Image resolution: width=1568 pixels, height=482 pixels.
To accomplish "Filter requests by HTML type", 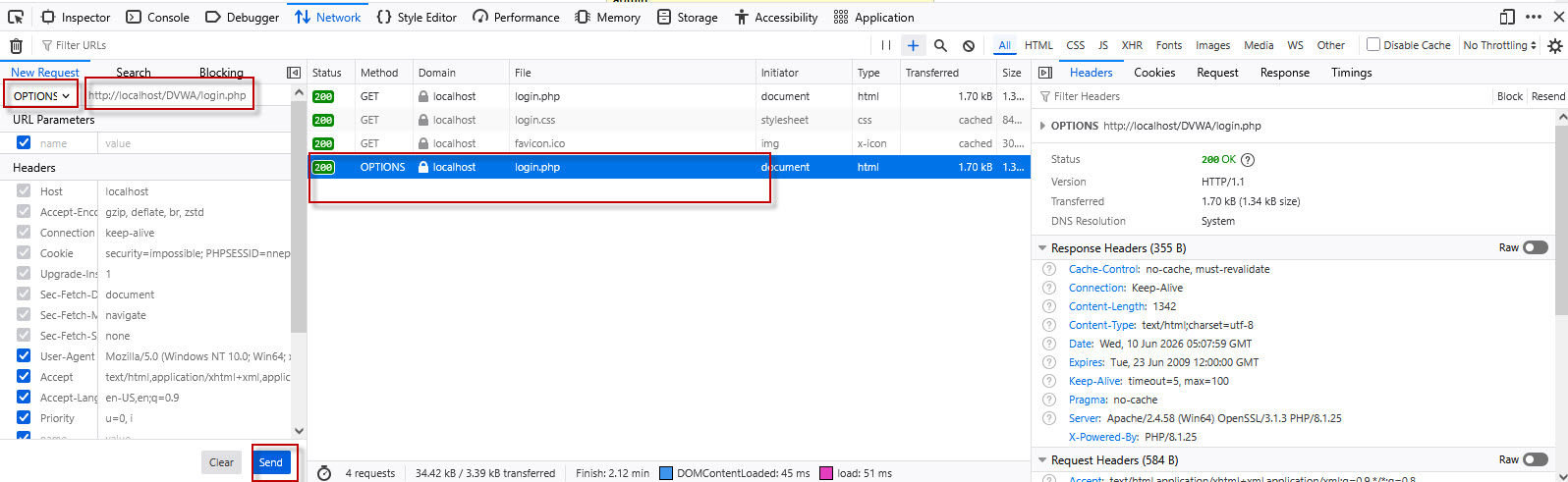I will point(1038,45).
